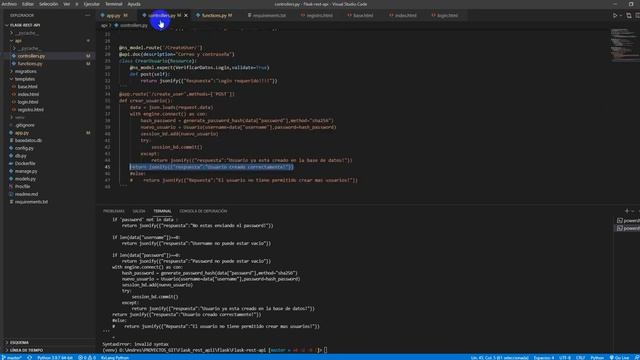Image resolution: width=640 pixels, height=360 pixels.
Task: Open the Editar menu
Action: point(28,4)
